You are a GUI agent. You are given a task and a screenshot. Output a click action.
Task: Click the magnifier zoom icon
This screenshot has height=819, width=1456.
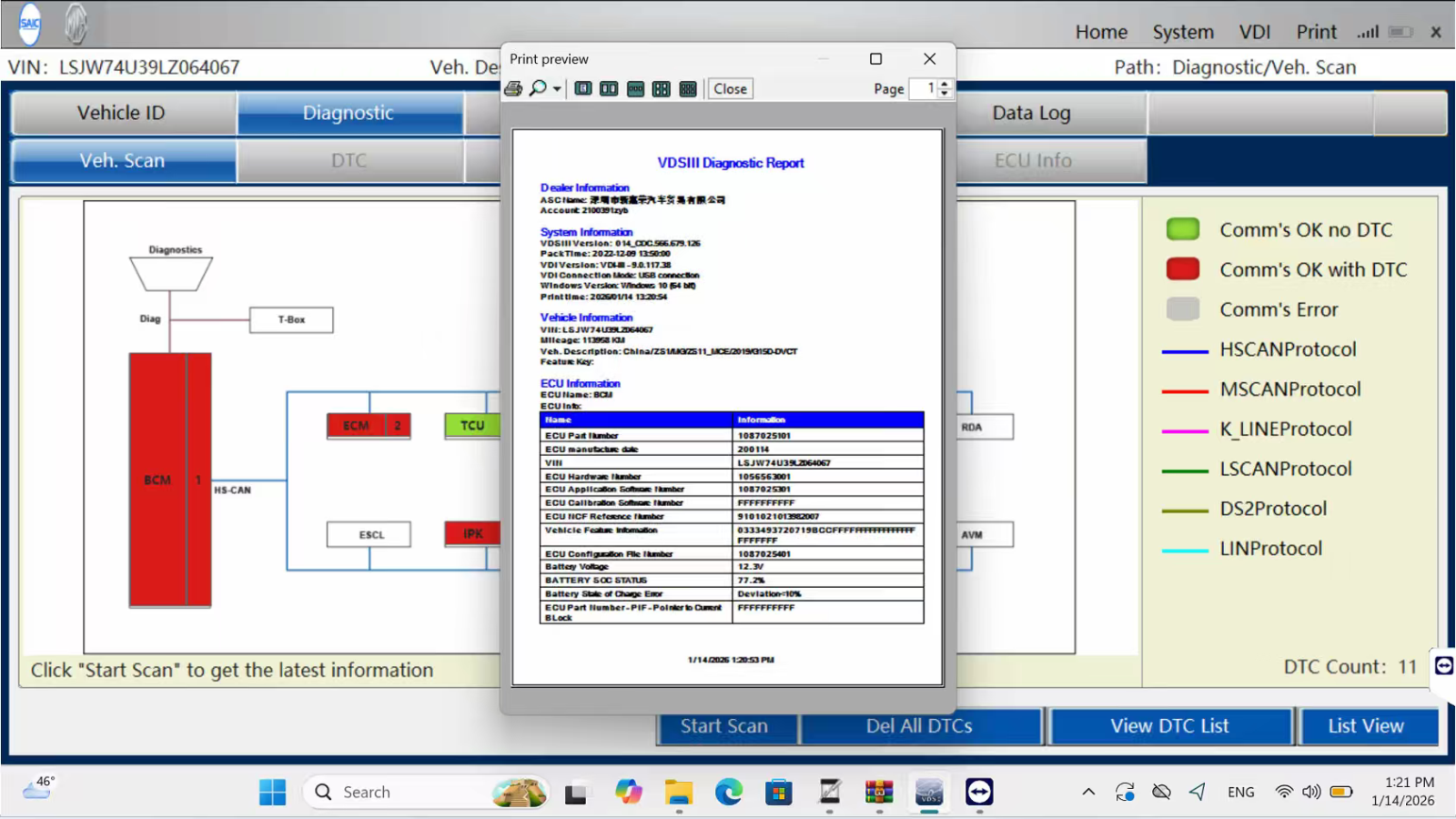tap(538, 88)
